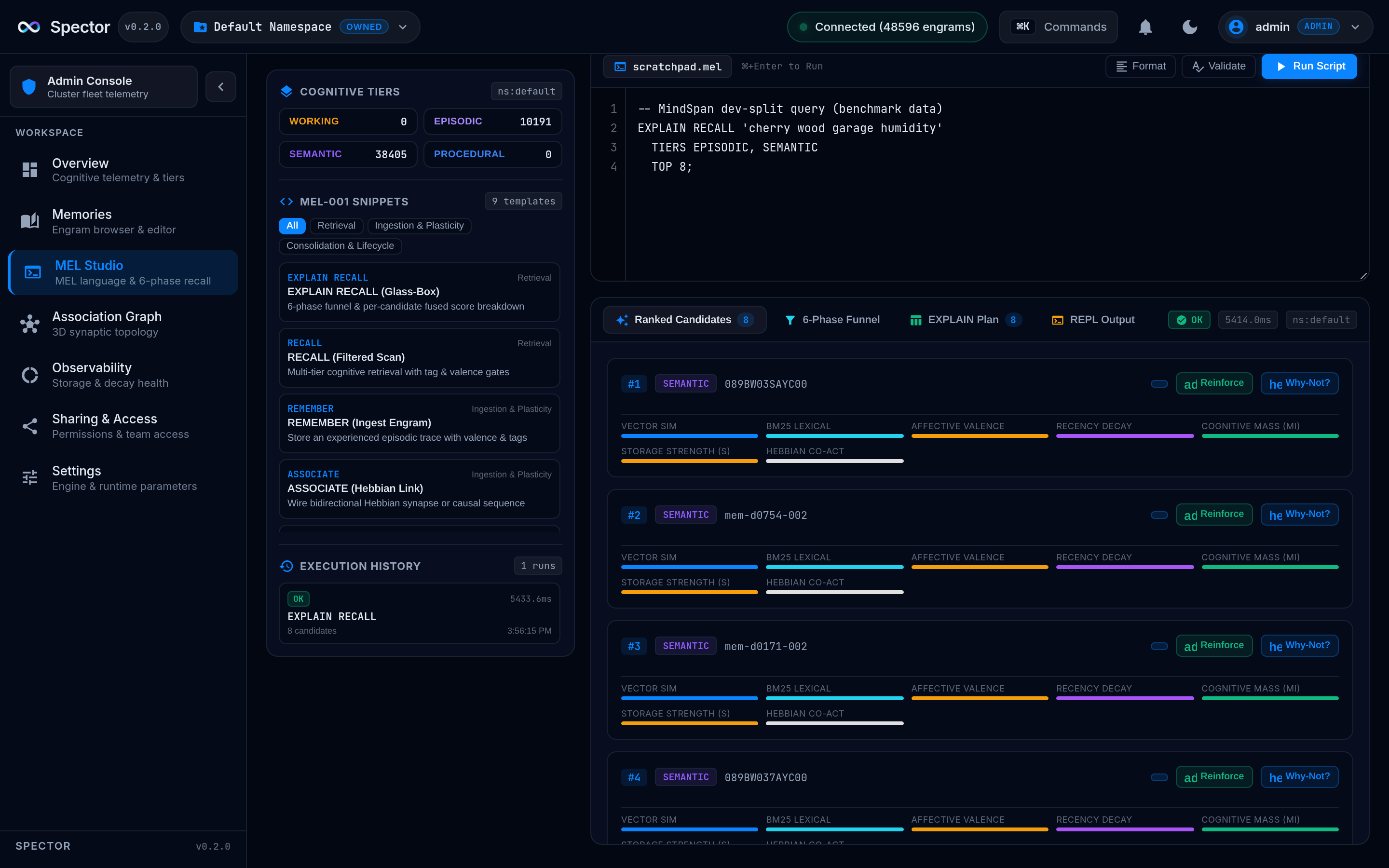Click the admin user avatar icon
Image resolution: width=1389 pixels, height=868 pixels.
tap(1236, 27)
